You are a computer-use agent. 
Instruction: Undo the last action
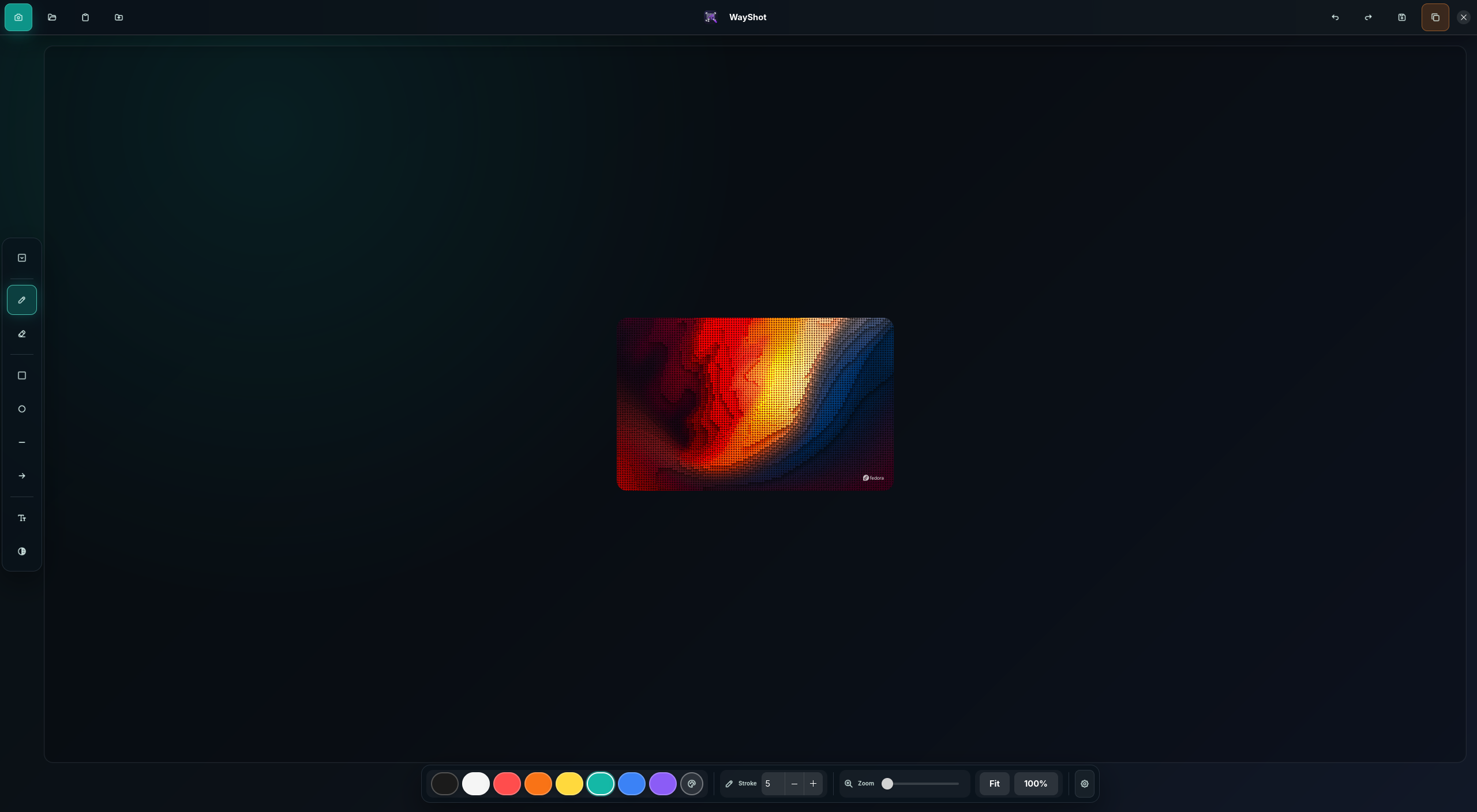pos(1335,17)
